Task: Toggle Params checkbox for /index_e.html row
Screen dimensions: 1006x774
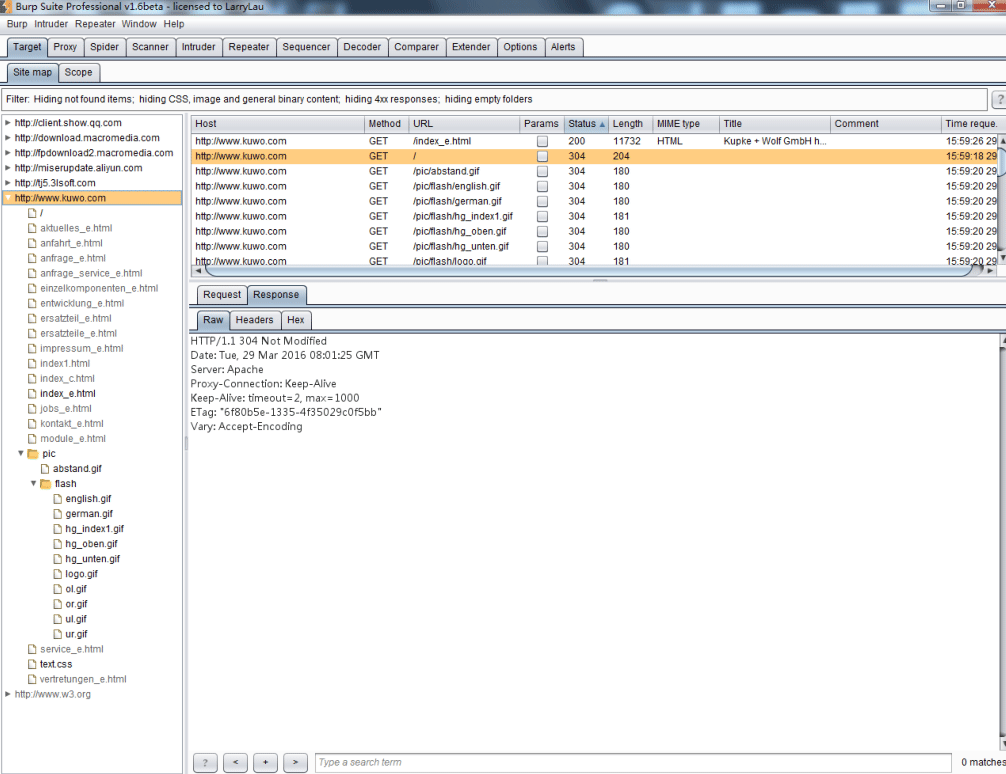Action: click(542, 141)
